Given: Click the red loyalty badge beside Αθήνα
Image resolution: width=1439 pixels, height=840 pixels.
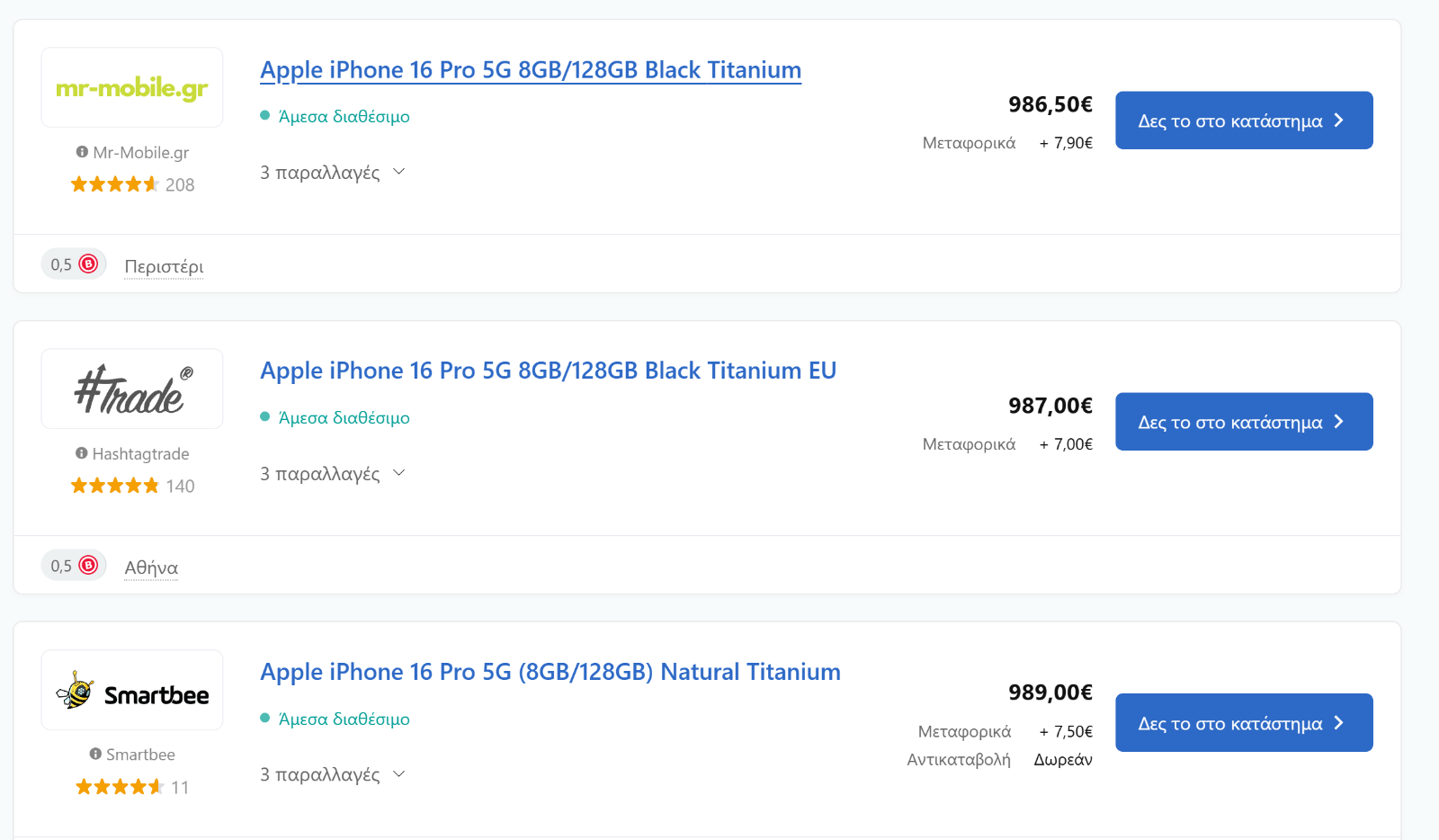Looking at the screenshot, I should click(88, 565).
